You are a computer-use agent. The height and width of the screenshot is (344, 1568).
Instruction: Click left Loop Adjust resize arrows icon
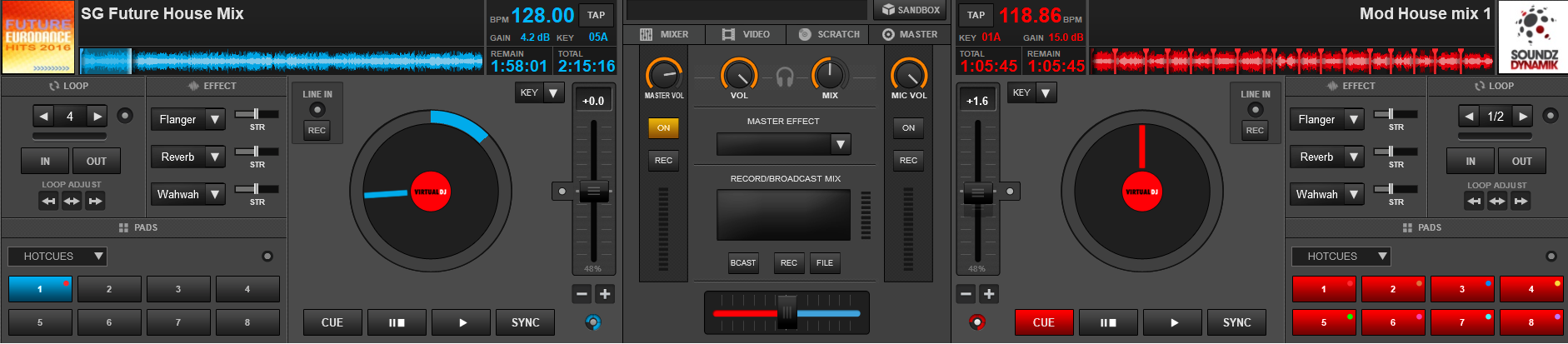(x=72, y=201)
